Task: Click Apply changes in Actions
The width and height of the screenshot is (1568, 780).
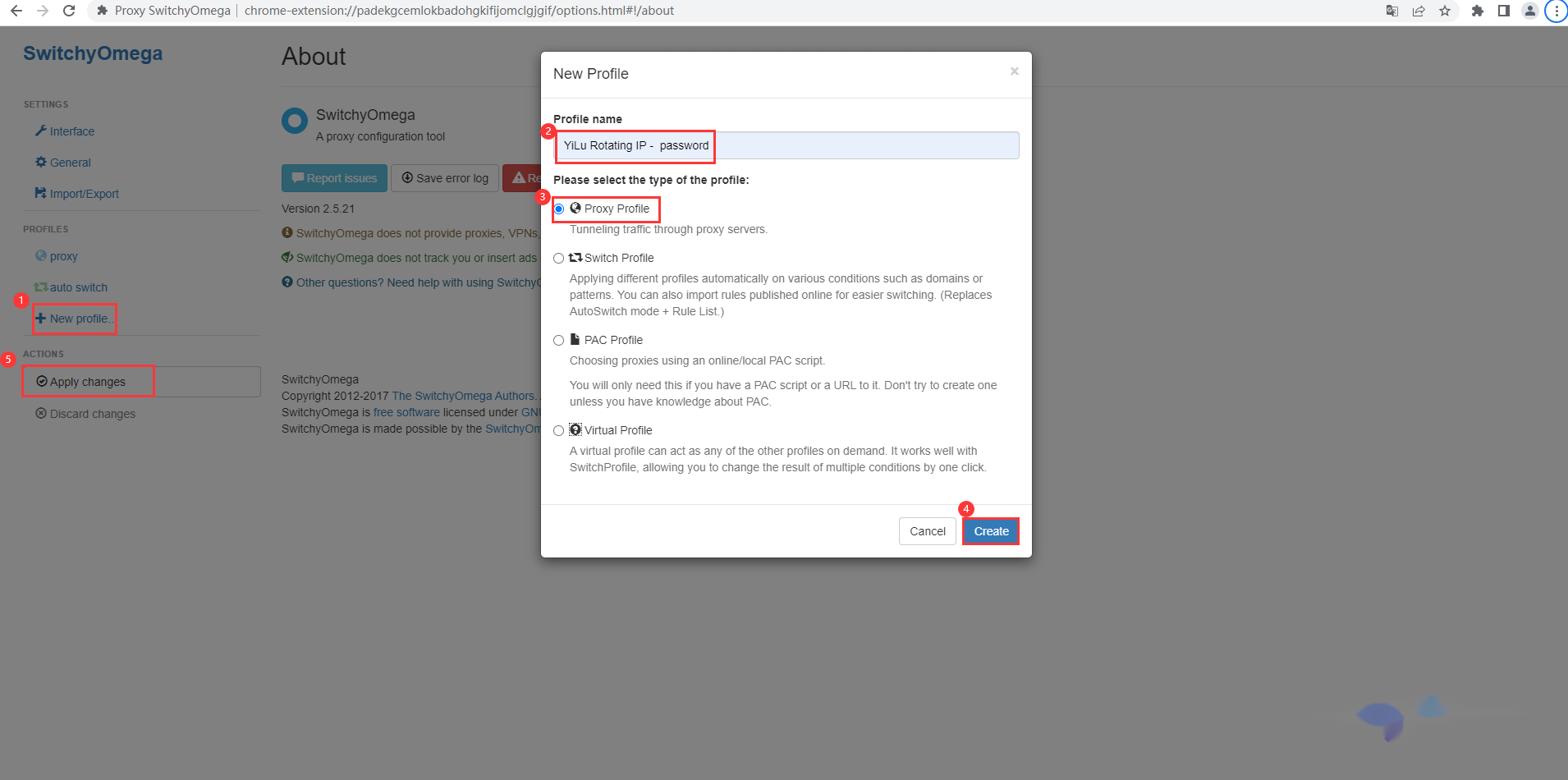Action: 141,382
